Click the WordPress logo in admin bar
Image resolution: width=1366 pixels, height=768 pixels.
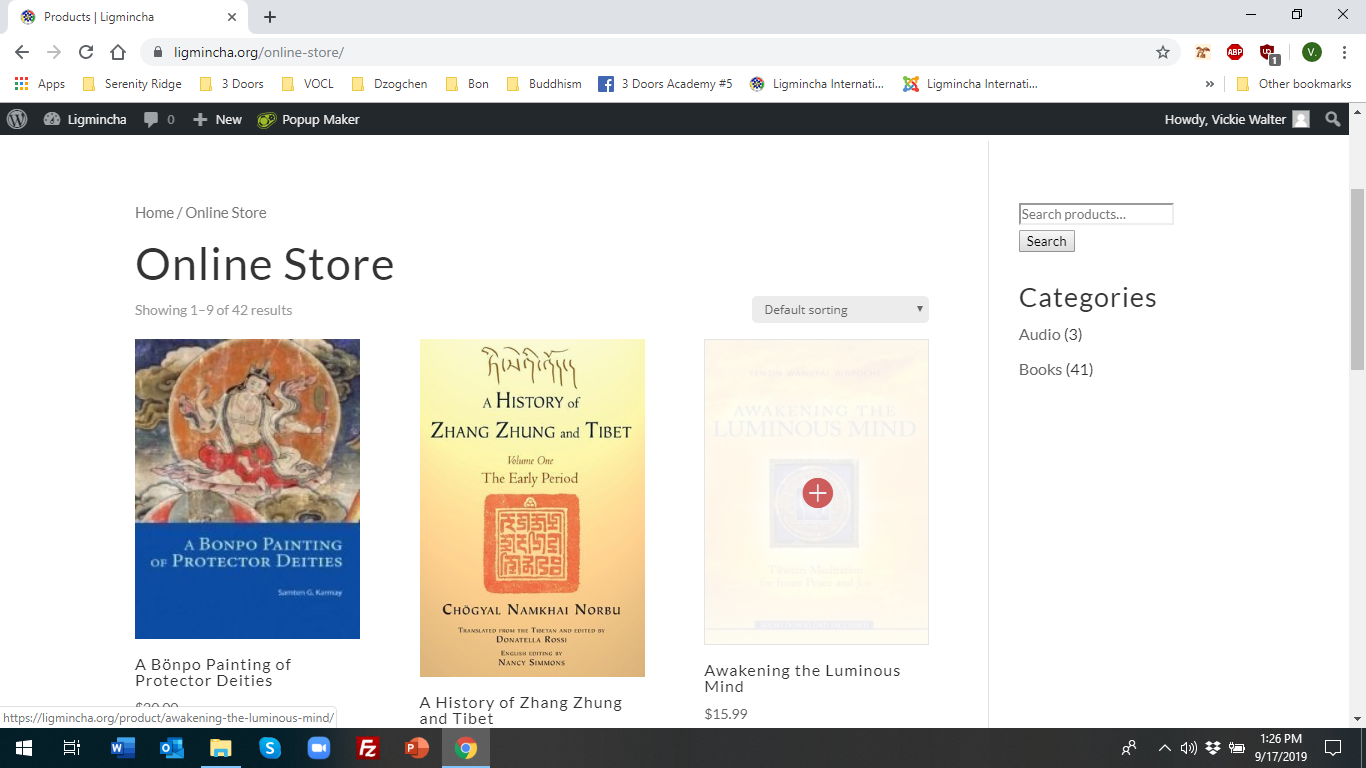click(x=17, y=119)
